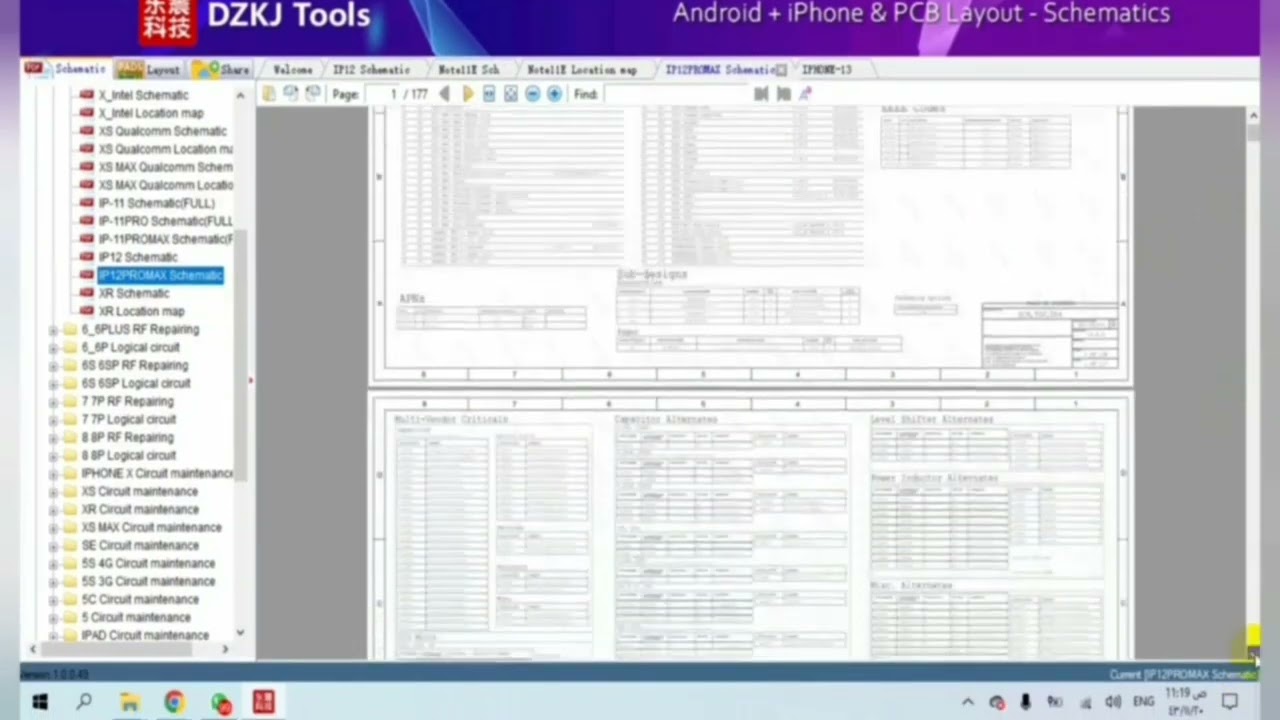The image size is (1280, 720).
Task: Find next match icon
Action: click(783, 94)
